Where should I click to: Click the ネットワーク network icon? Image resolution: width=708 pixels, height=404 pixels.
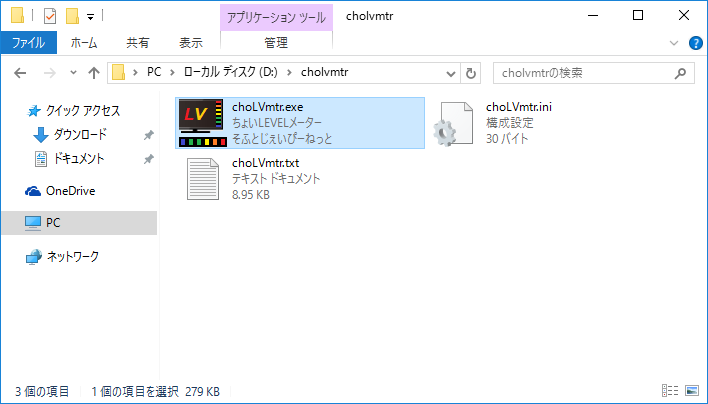coord(33,257)
